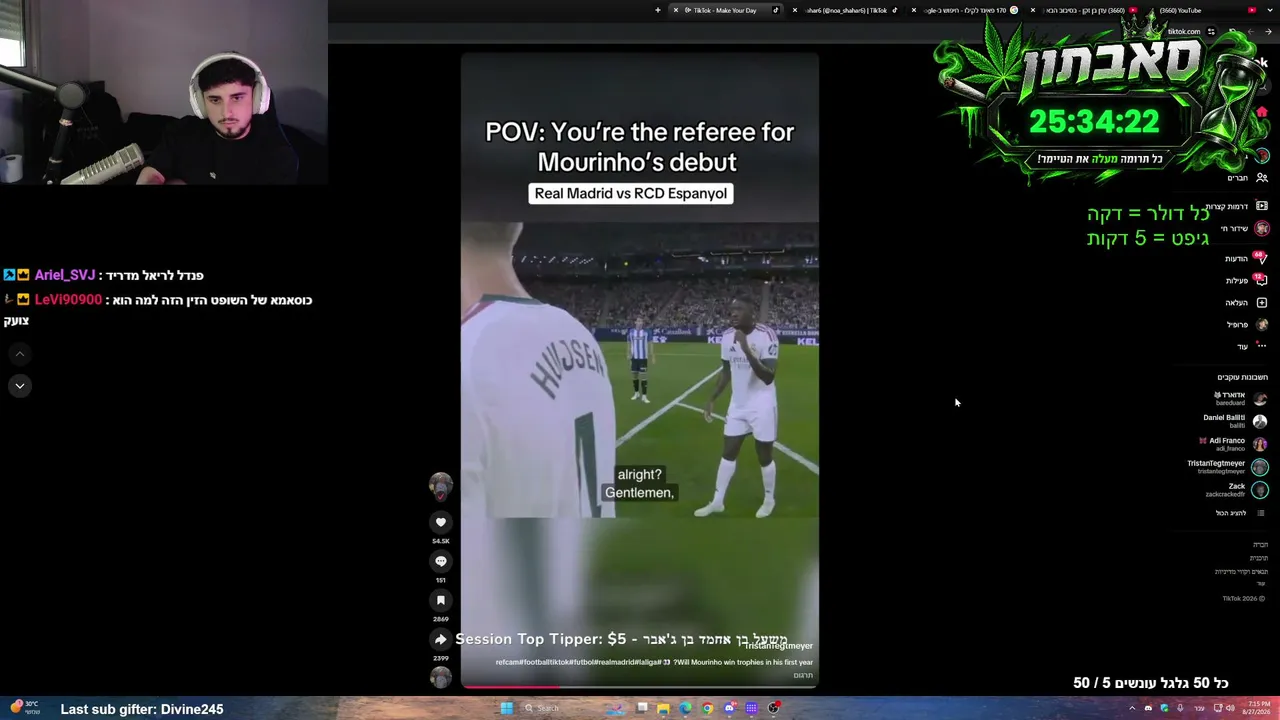Open TristanTegtmeyer username on the video
Image resolution: width=1280 pixels, height=720 pixels.
click(779, 646)
